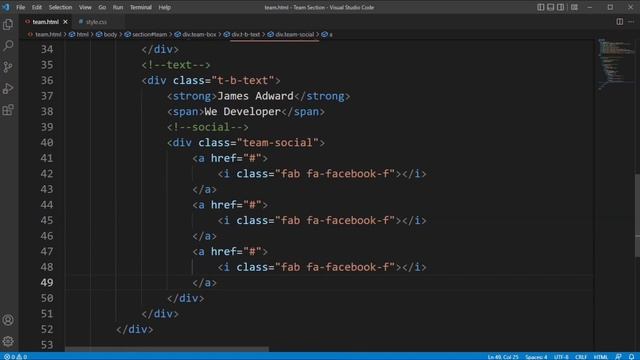This screenshot has width=640, height=360.
Task: Change language mode via HTML entry
Action: point(600,356)
